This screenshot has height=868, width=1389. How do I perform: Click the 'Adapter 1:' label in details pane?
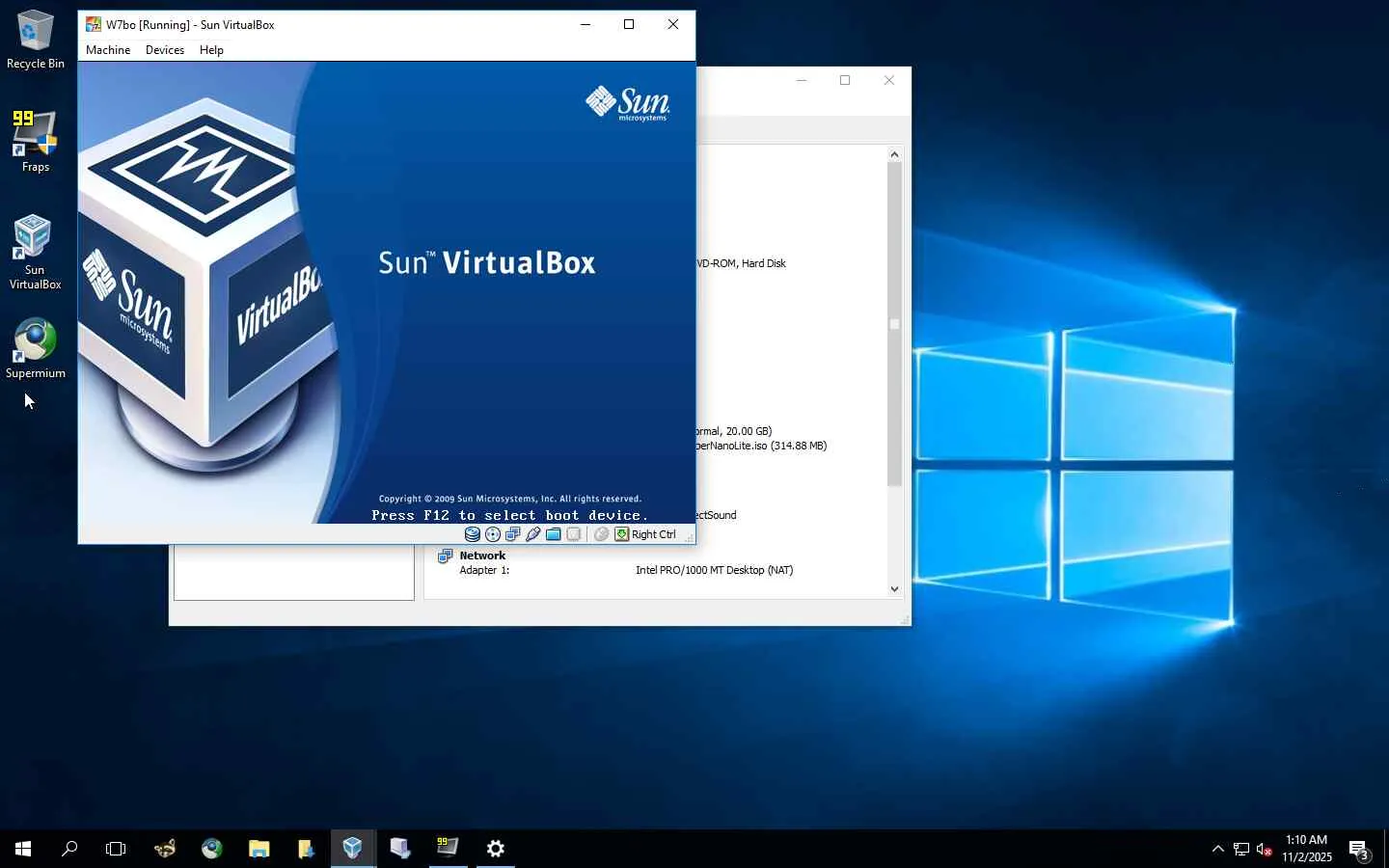484,570
